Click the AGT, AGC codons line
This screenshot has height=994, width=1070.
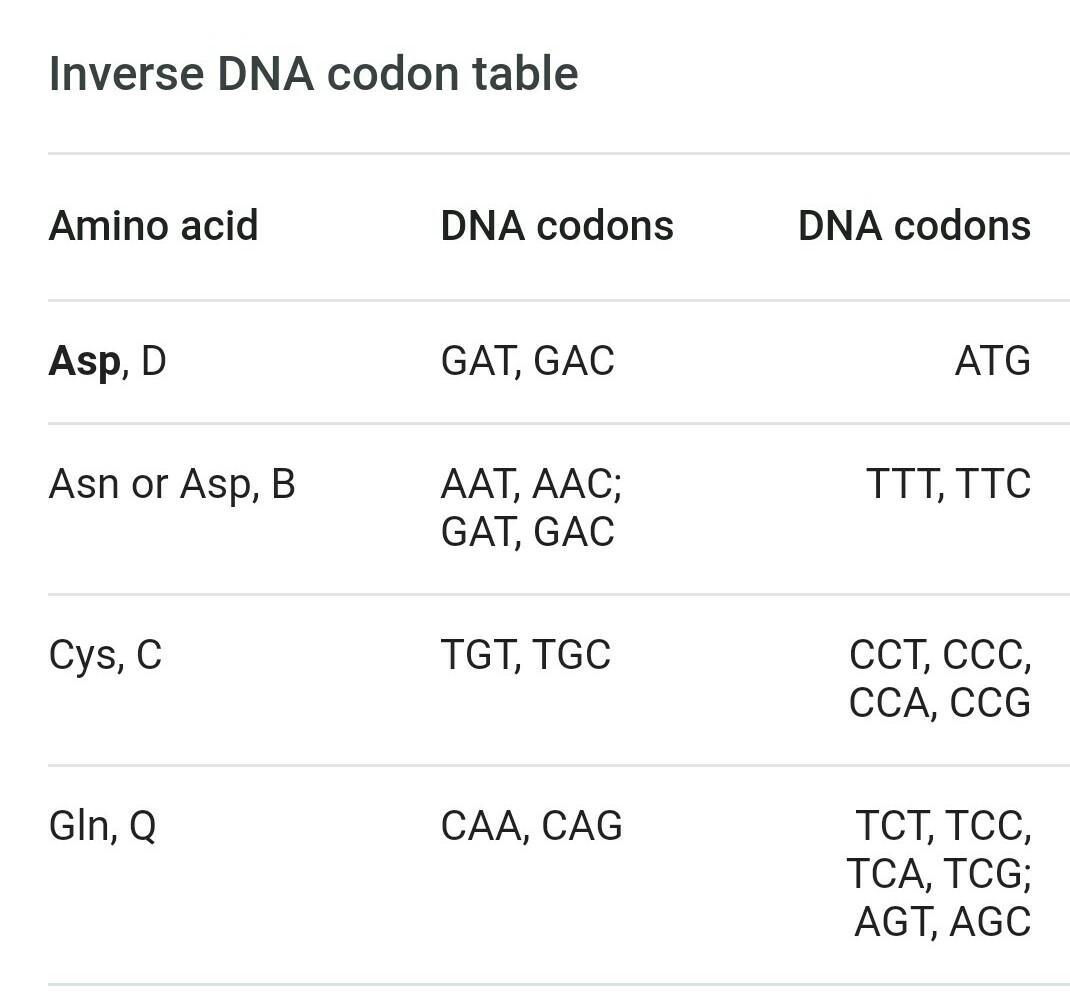[942, 922]
